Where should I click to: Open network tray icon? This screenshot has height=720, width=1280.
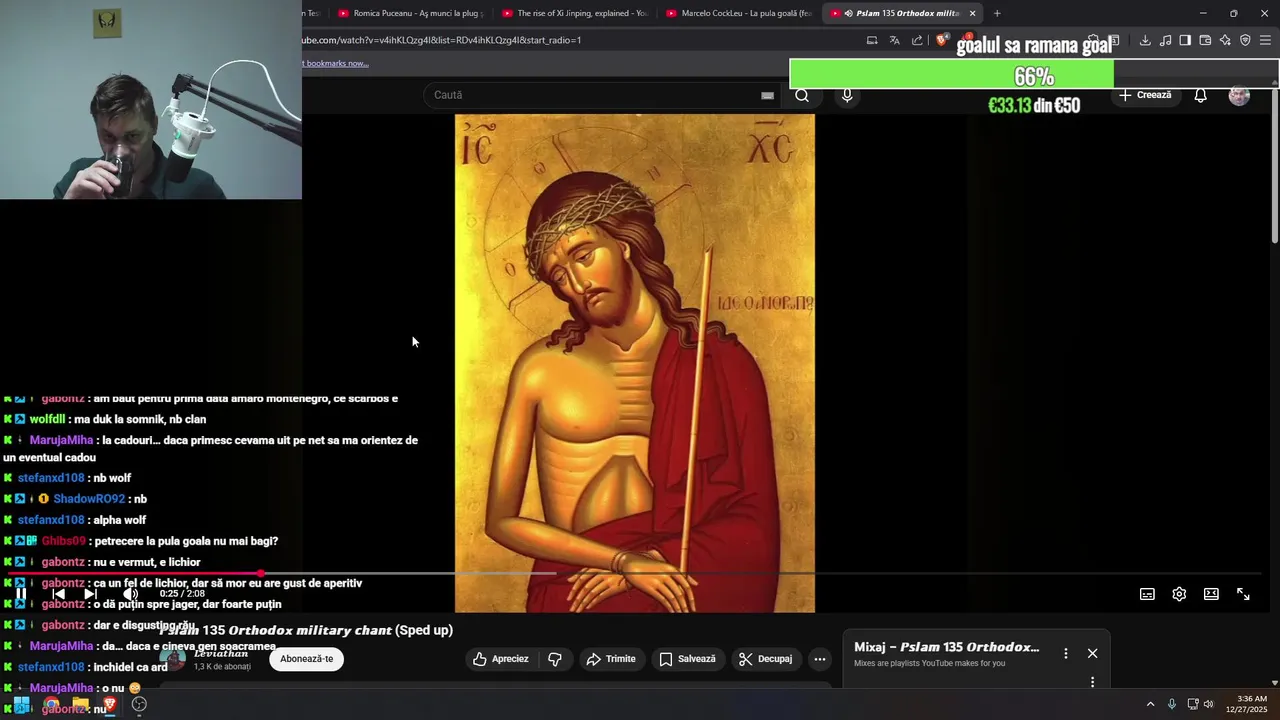click(x=1193, y=704)
